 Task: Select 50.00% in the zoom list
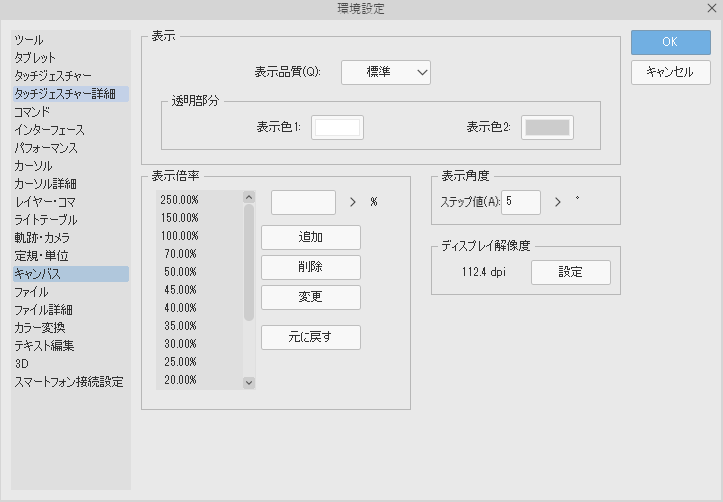tap(199, 272)
